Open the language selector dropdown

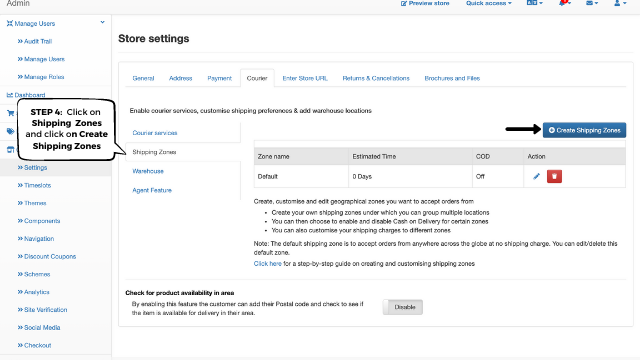(x=535, y=3)
